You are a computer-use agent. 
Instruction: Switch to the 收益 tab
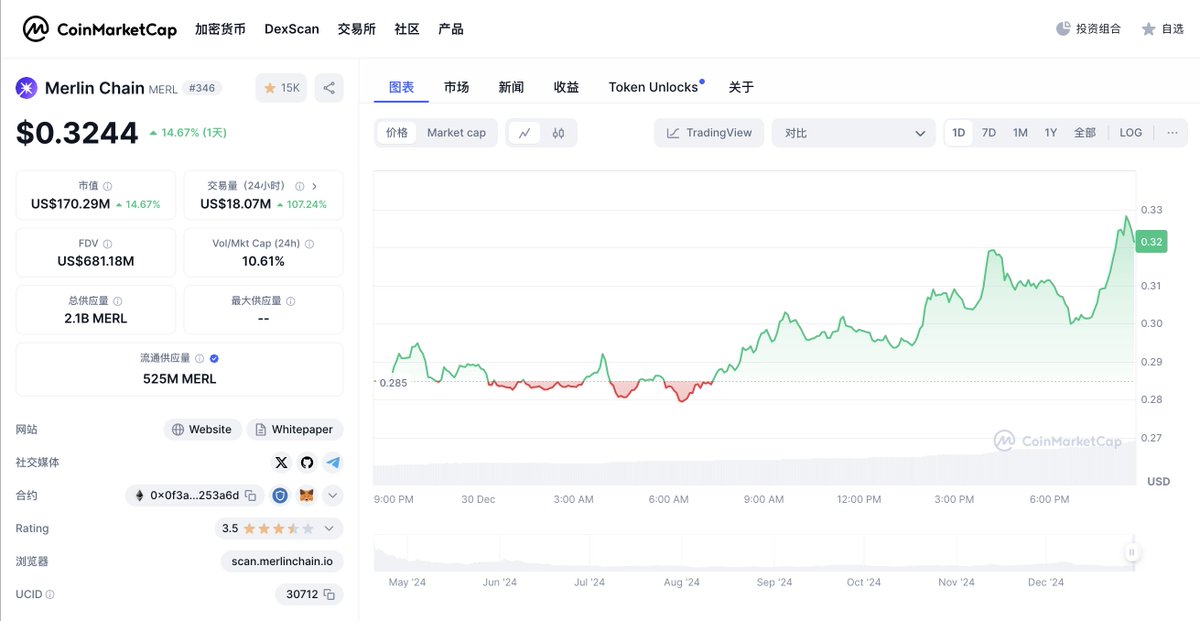(x=566, y=87)
